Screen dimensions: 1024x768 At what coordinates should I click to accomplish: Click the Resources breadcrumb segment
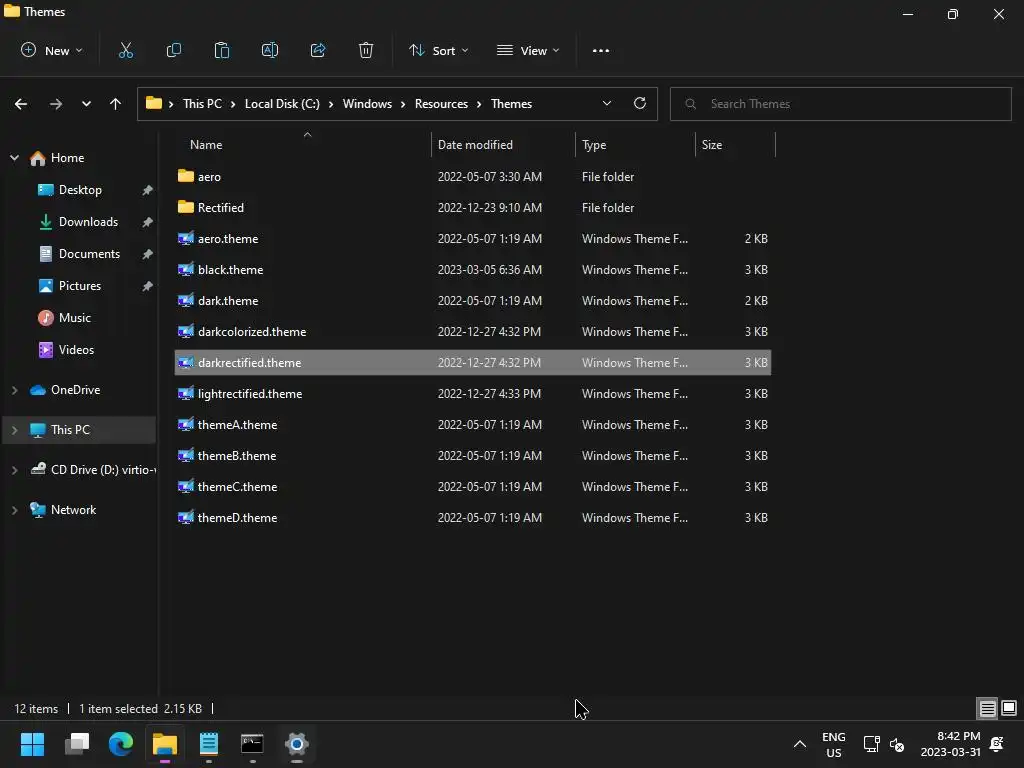(441, 104)
